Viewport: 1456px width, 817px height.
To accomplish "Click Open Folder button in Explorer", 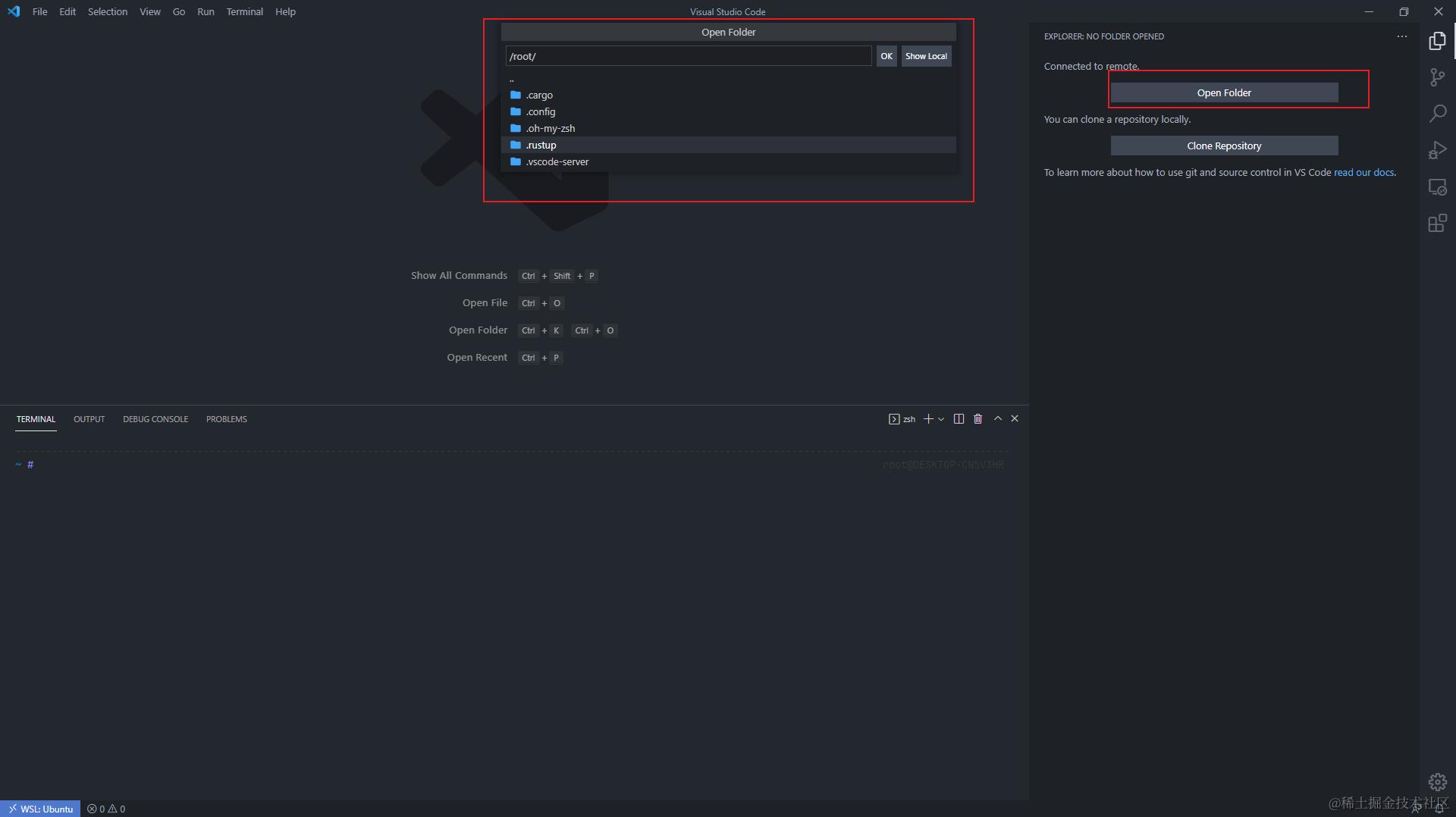I will (1224, 92).
